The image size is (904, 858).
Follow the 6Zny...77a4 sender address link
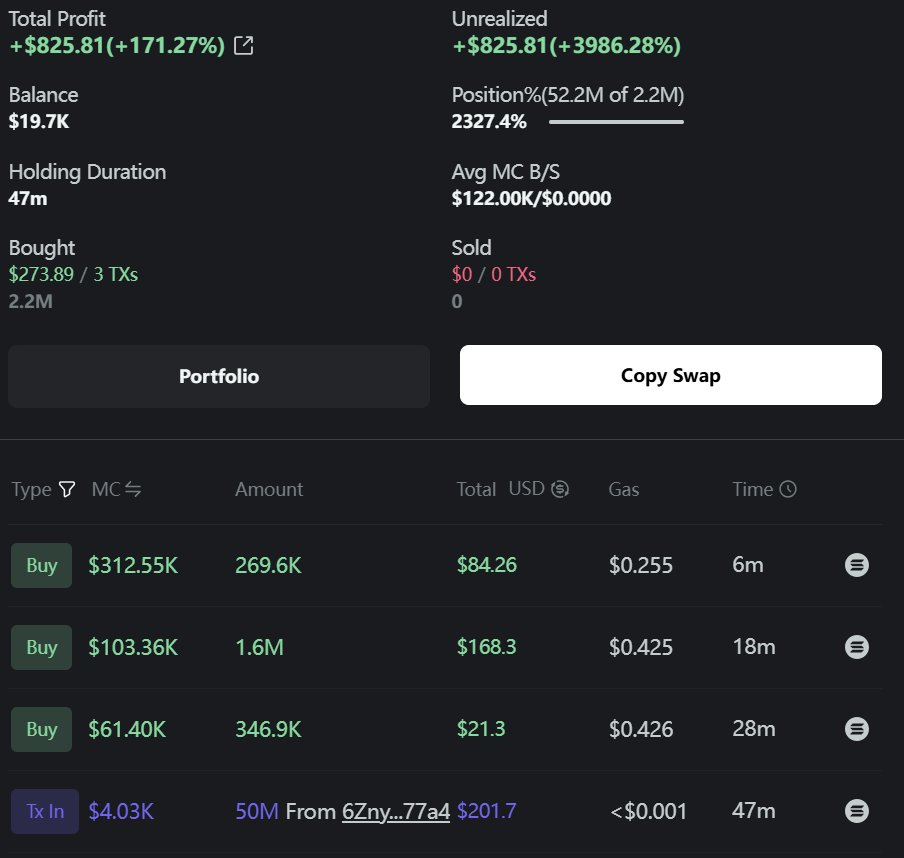396,811
